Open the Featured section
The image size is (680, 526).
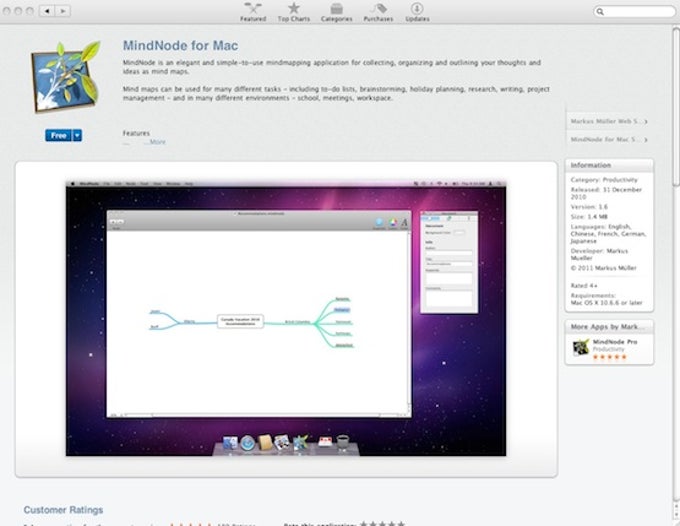253,12
